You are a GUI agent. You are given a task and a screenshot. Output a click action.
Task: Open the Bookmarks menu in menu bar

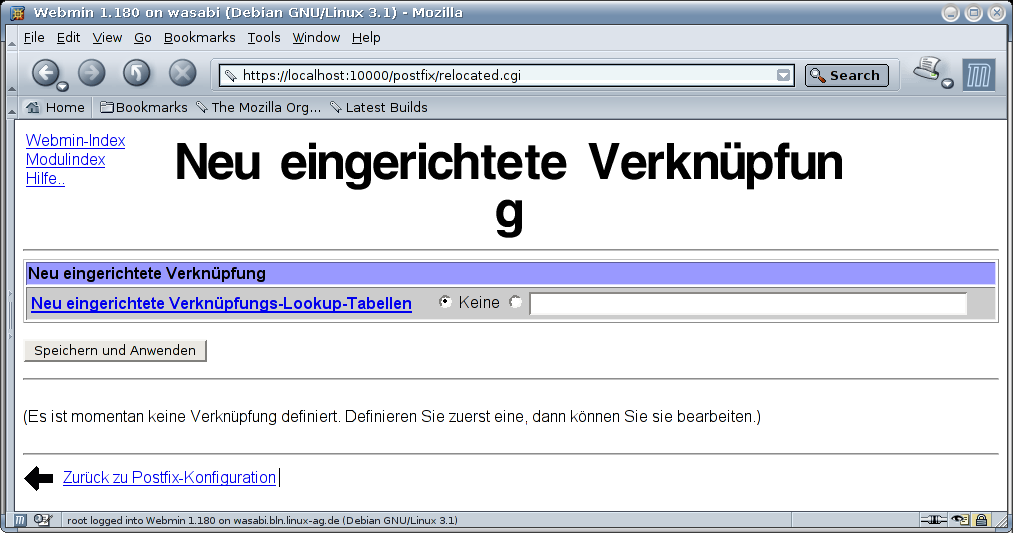point(200,37)
